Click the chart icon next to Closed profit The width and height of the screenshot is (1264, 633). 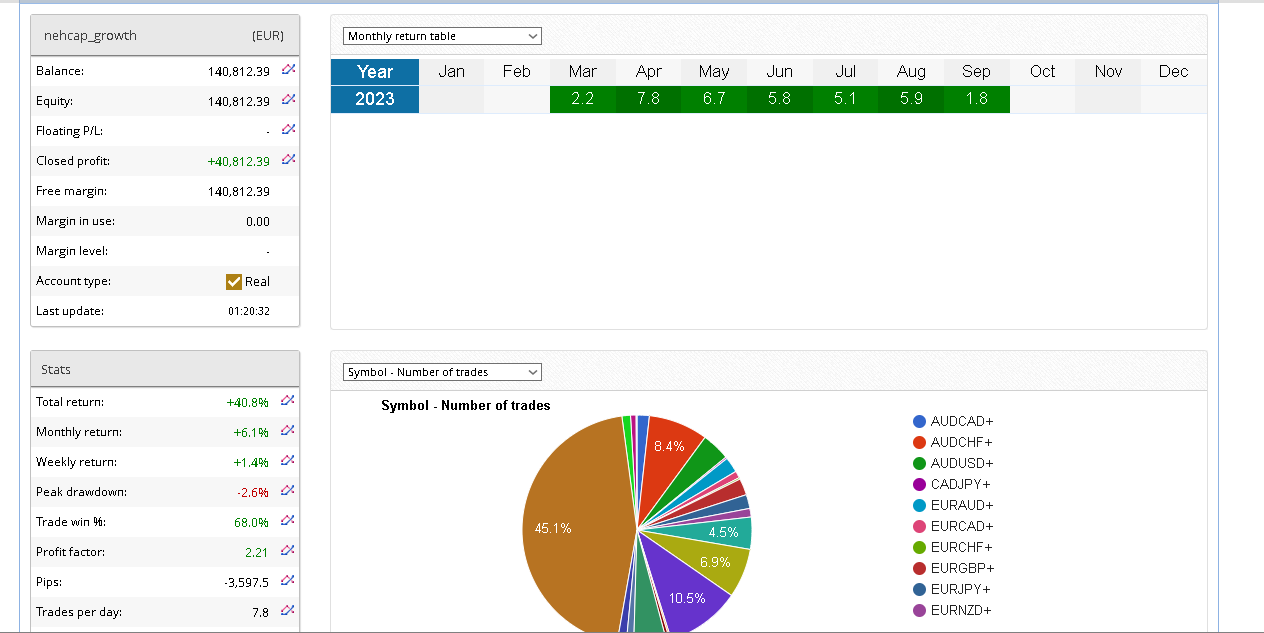(288, 160)
